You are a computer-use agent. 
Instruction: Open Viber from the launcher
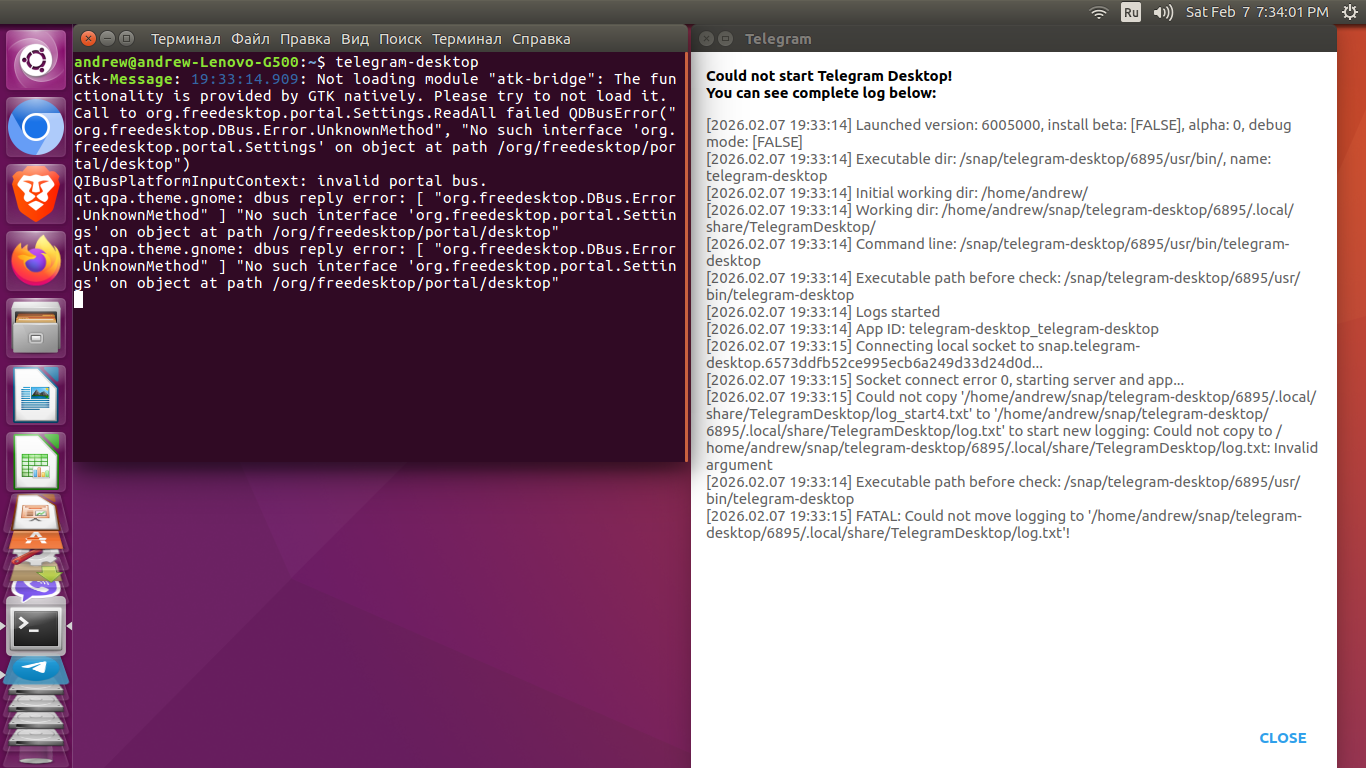pos(36,591)
